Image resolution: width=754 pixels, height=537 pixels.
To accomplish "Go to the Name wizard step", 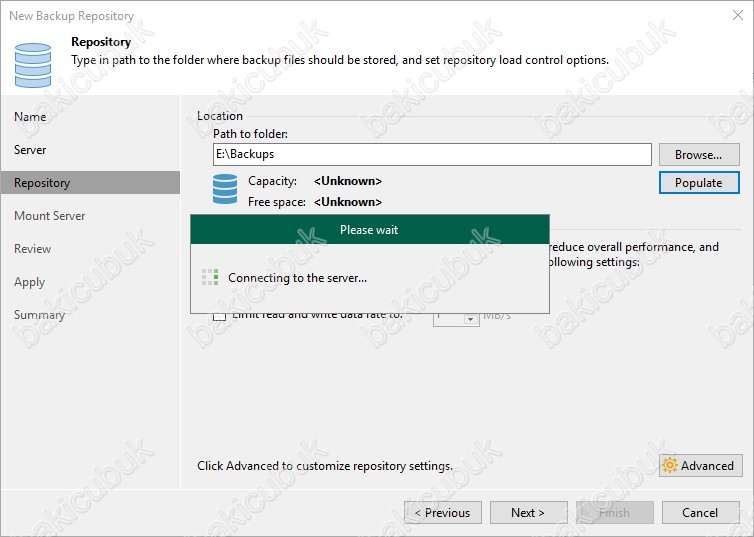I will click(x=30, y=117).
